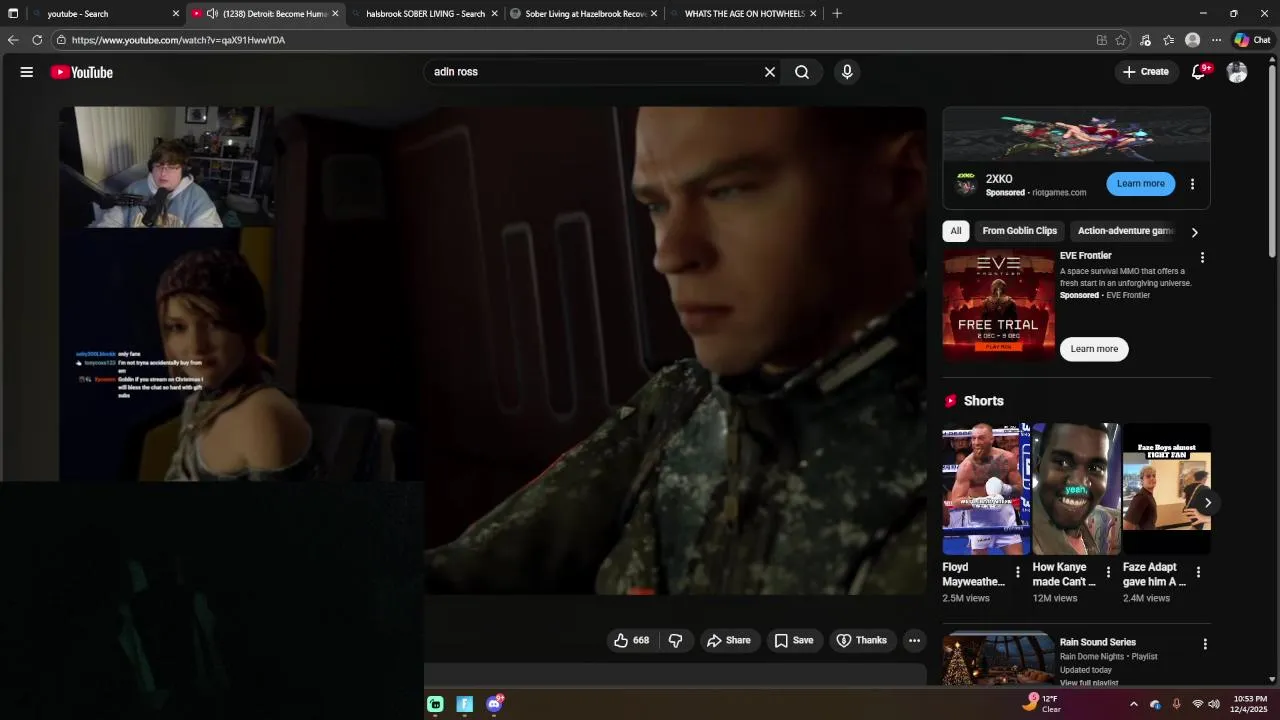Image resolution: width=1280 pixels, height=720 pixels.
Task: Click Learn more under EVE Frontier
Action: pos(1094,349)
